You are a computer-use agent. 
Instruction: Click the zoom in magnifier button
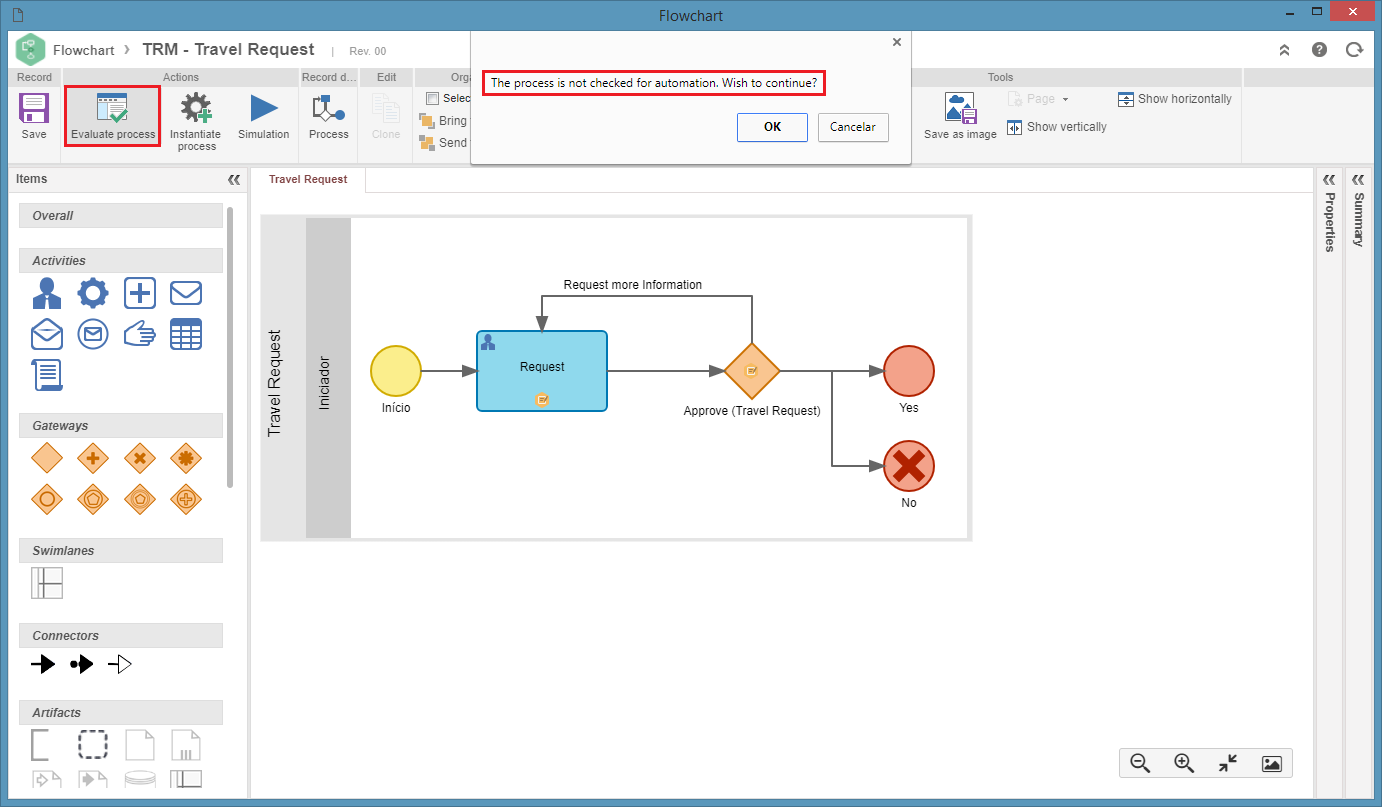pos(1184,763)
